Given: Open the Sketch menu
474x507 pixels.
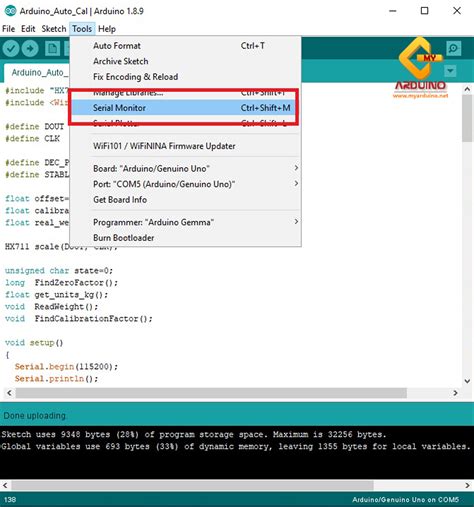Looking at the screenshot, I should [x=54, y=29].
